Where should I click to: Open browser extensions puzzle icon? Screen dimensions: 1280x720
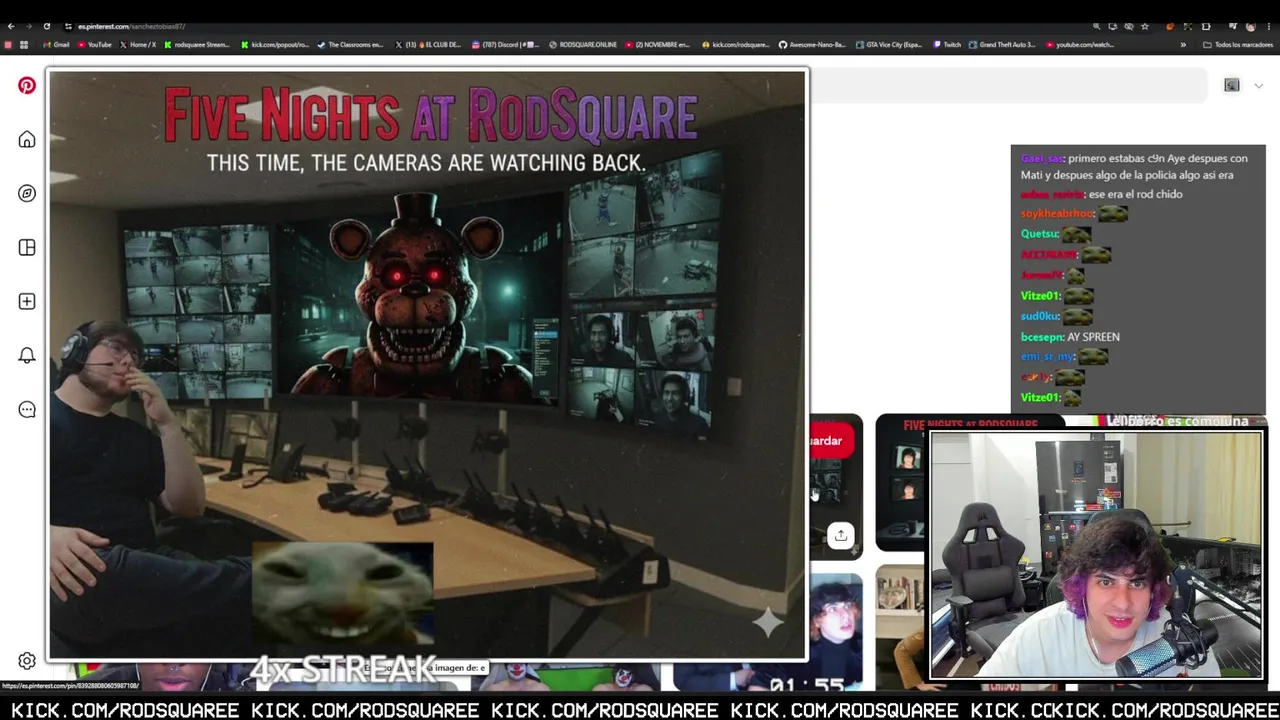pos(1206,26)
